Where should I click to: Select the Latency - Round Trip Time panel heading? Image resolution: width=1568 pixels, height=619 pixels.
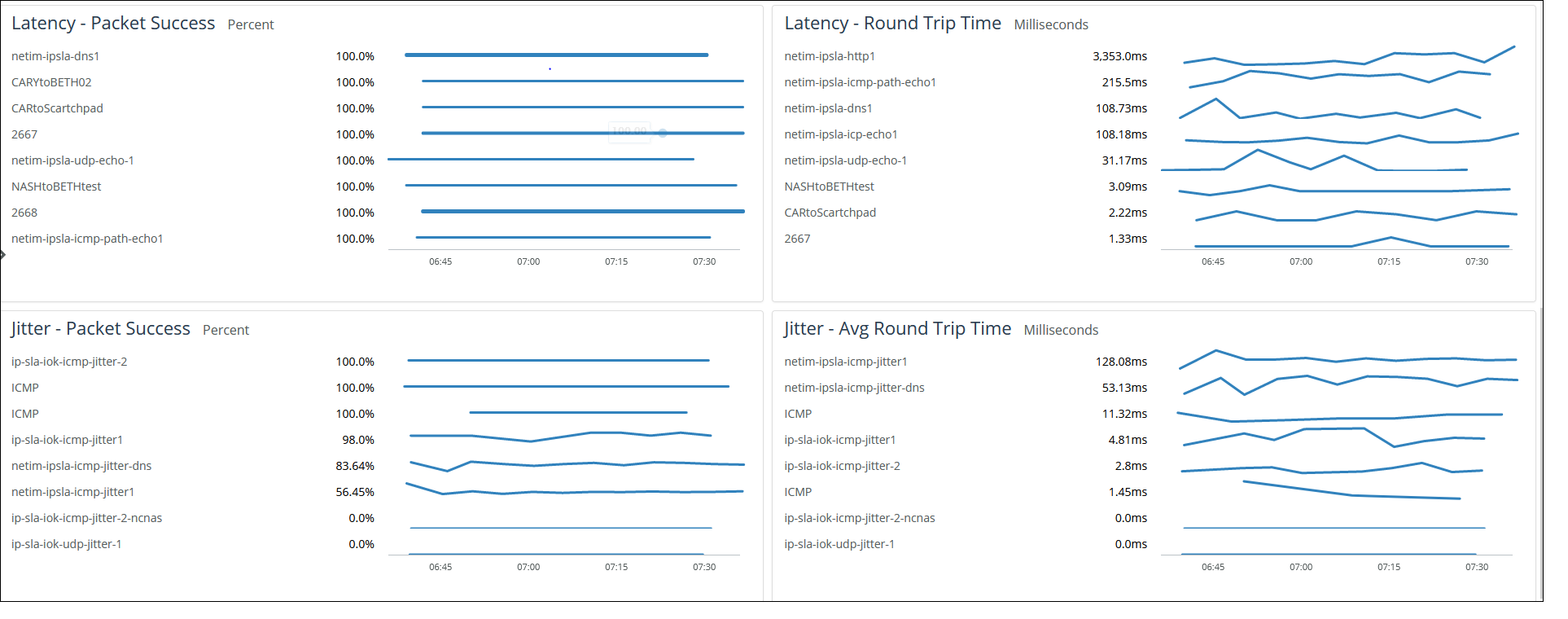pyautogui.click(x=892, y=24)
